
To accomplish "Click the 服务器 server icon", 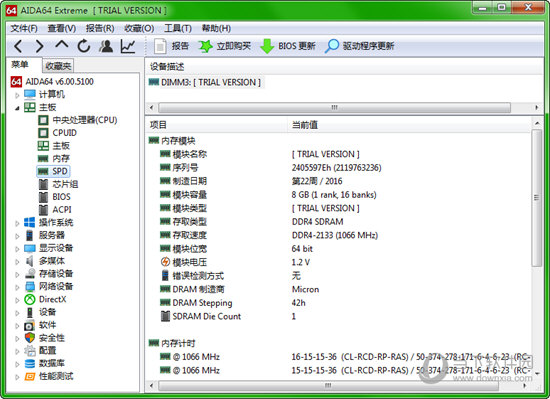I will click(29, 235).
